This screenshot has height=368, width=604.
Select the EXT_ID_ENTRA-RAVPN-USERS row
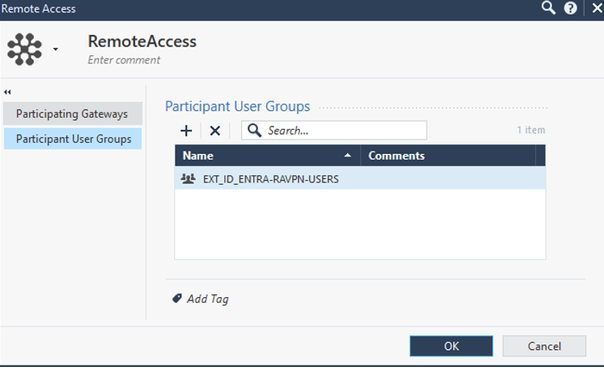360,179
